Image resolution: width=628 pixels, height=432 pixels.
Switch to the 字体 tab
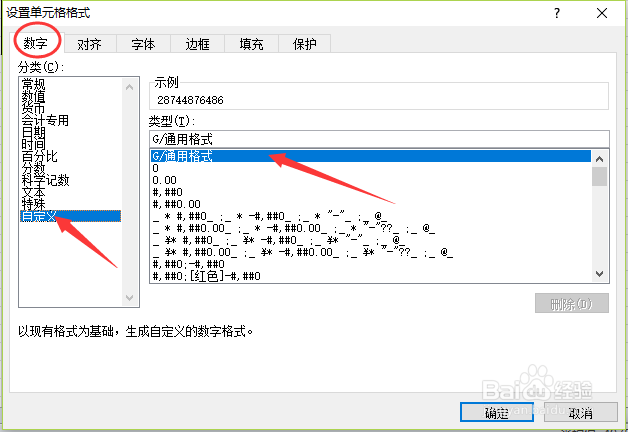[143, 44]
